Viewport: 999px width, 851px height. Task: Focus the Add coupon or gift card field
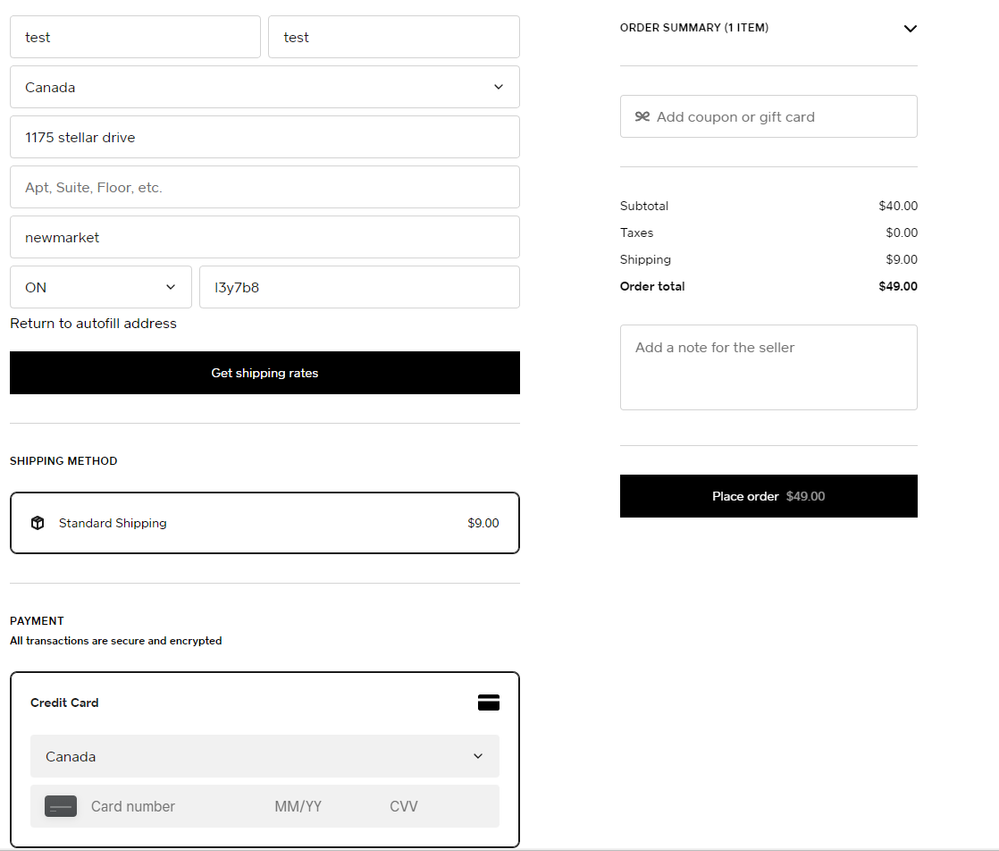(x=780, y=117)
